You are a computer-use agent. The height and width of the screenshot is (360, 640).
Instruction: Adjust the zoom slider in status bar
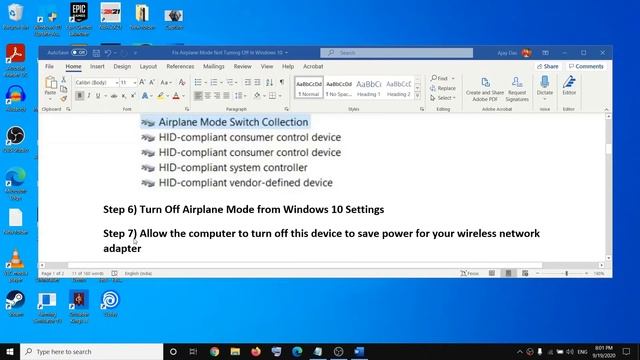click(566, 273)
